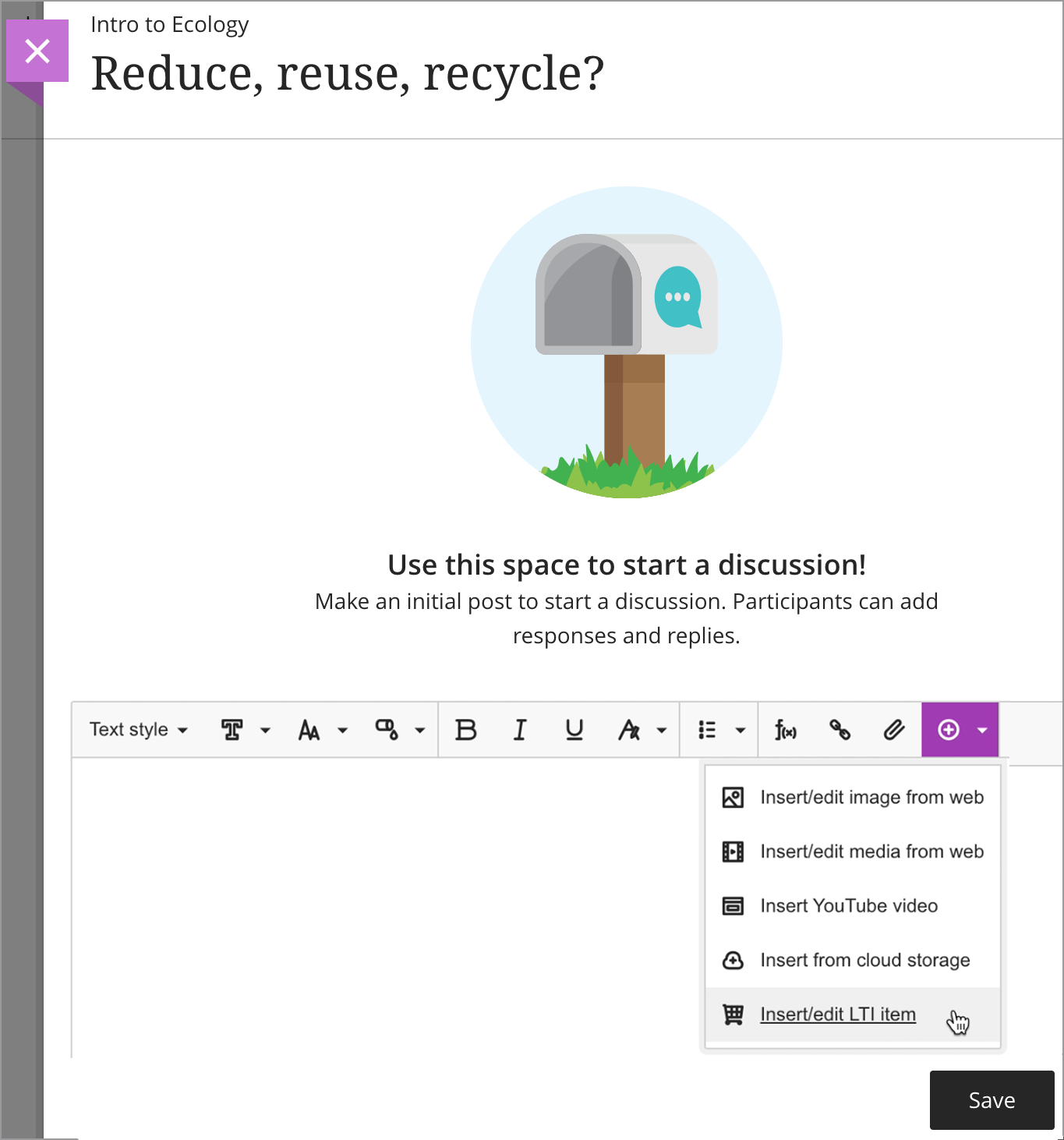1064x1140 pixels.
Task: Open the math formula editor
Action: [786, 730]
